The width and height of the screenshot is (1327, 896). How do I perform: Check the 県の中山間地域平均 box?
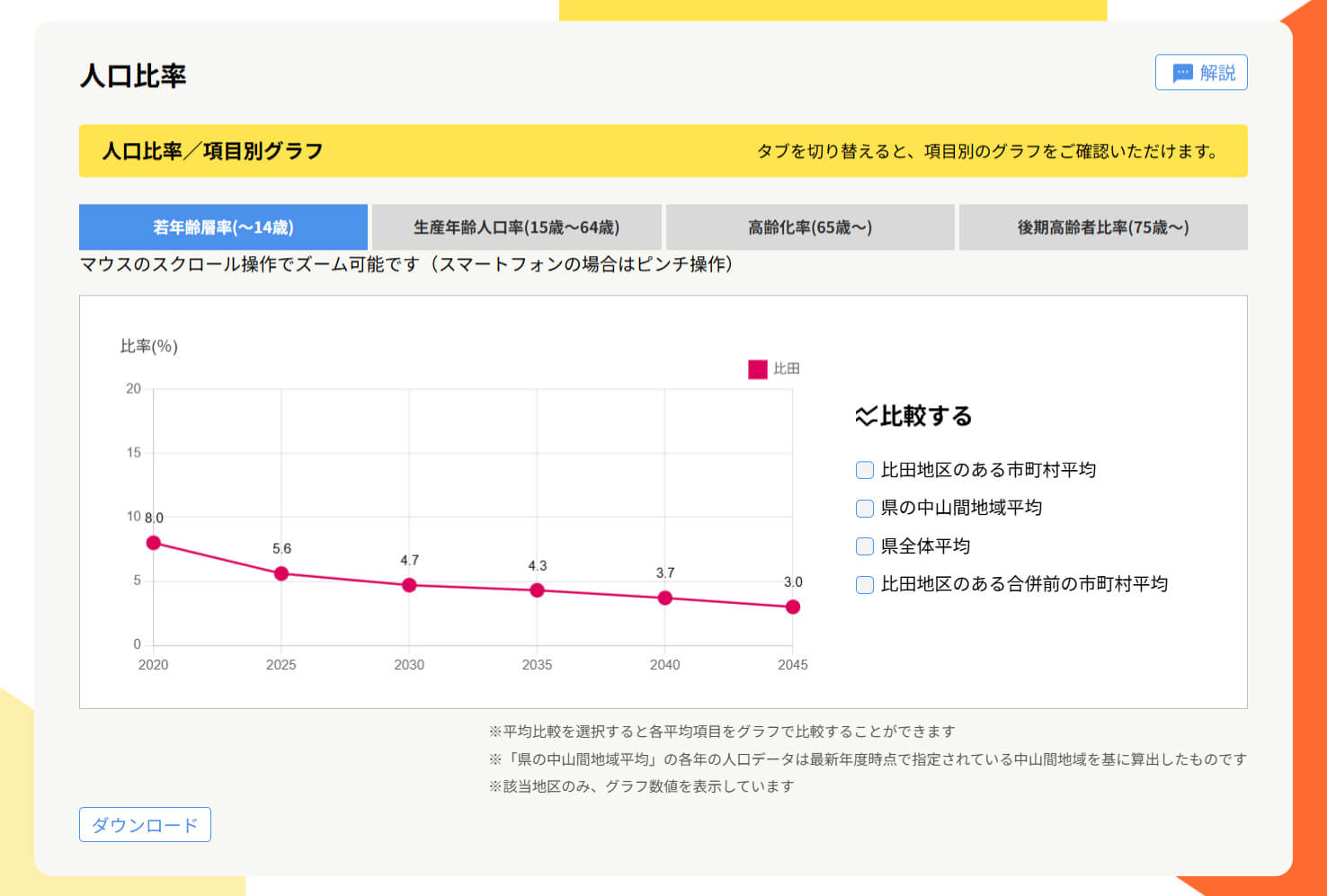click(865, 509)
